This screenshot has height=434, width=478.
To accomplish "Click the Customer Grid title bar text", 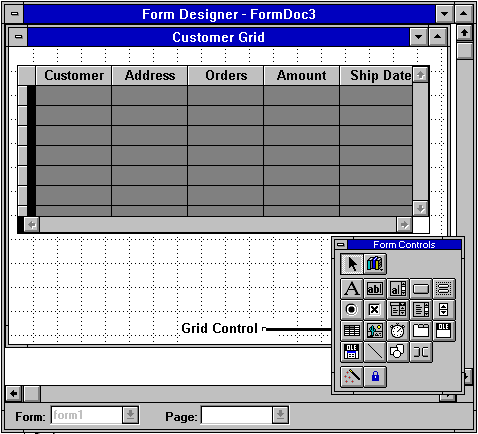I will [218, 37].
